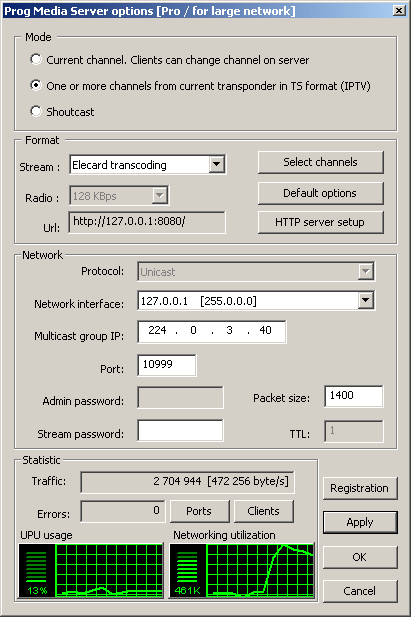Close the Prog Media Server options window
Image resolution: width=411 pixels, height=617 pixels.
tap(399, 10)
